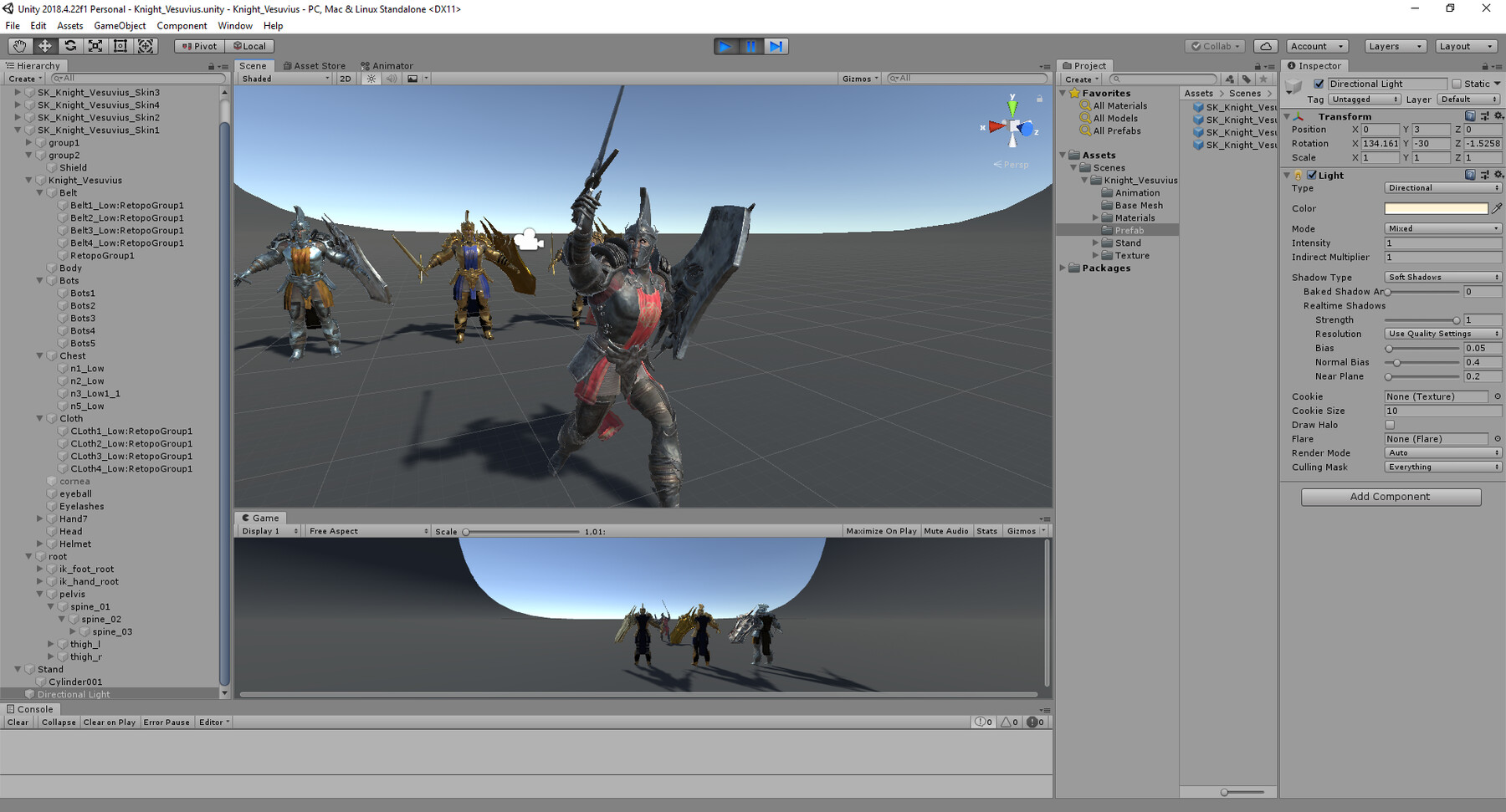This screenshot has width=1506, height=812.
Task: Click the console Collapse button
Action: [x=59, y=722]
